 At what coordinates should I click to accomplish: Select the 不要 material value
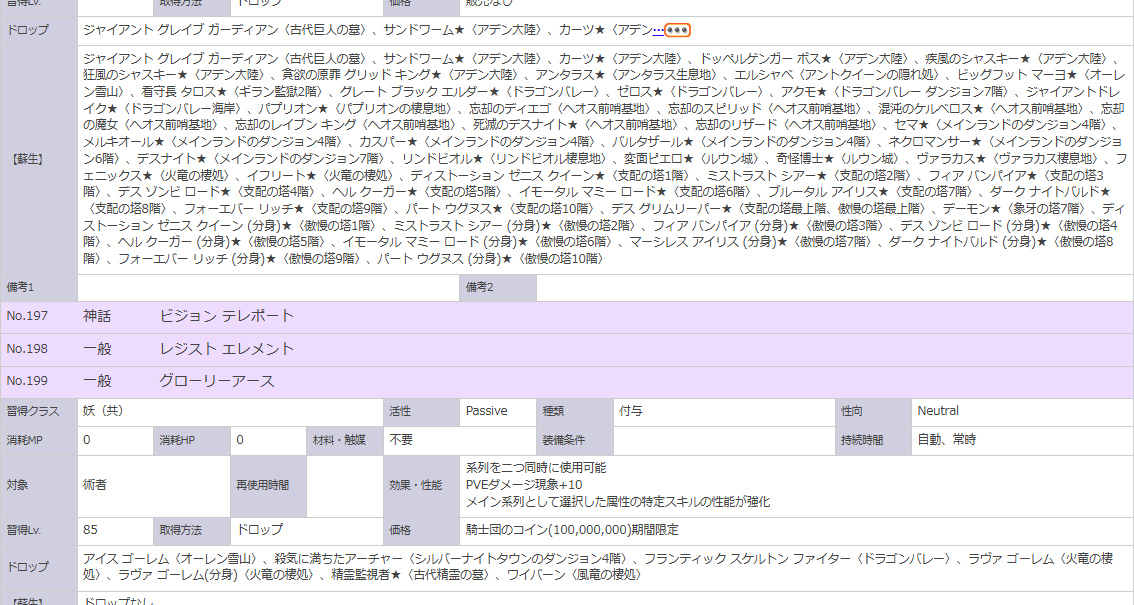[x=401, y=439]
